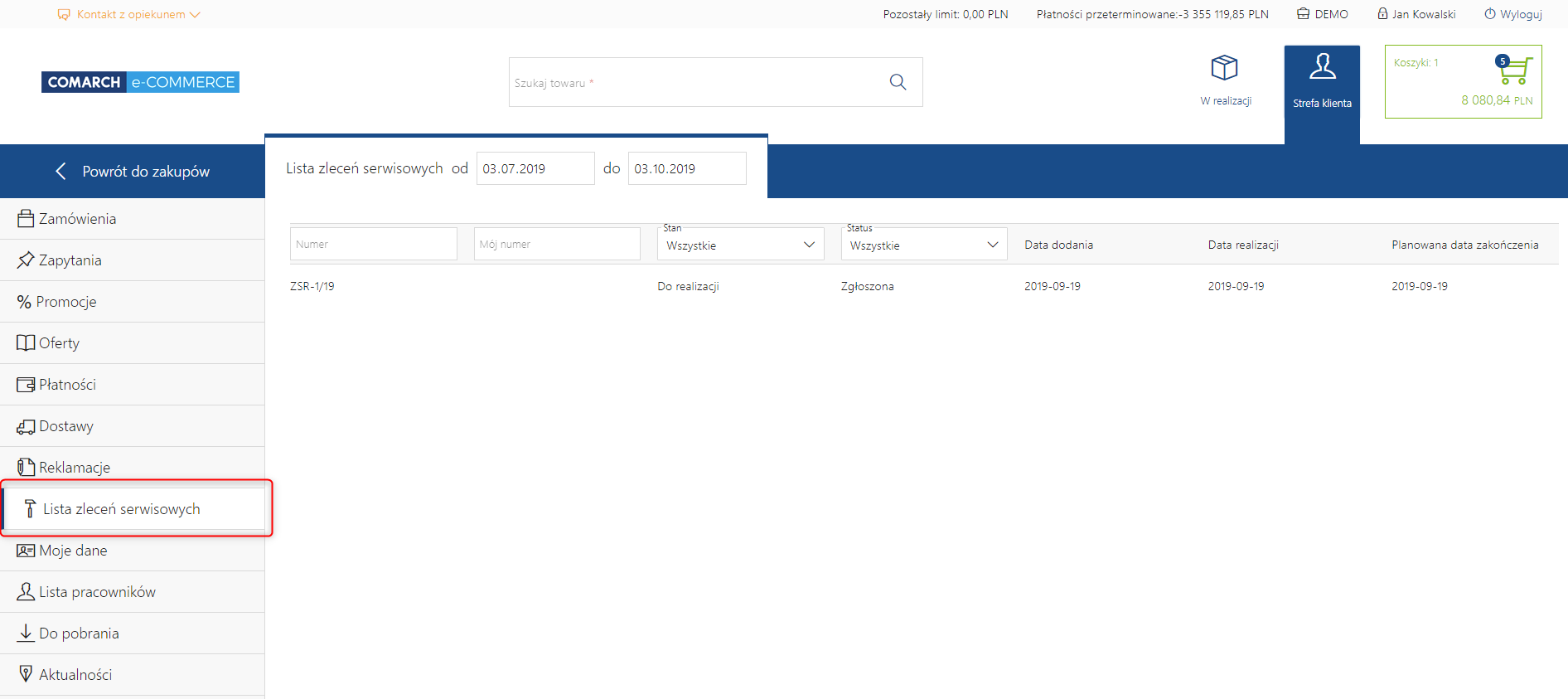Open the W realizacji box icon
The height and width of the screenshot is (699, 1568).
tap(1224, 67)
